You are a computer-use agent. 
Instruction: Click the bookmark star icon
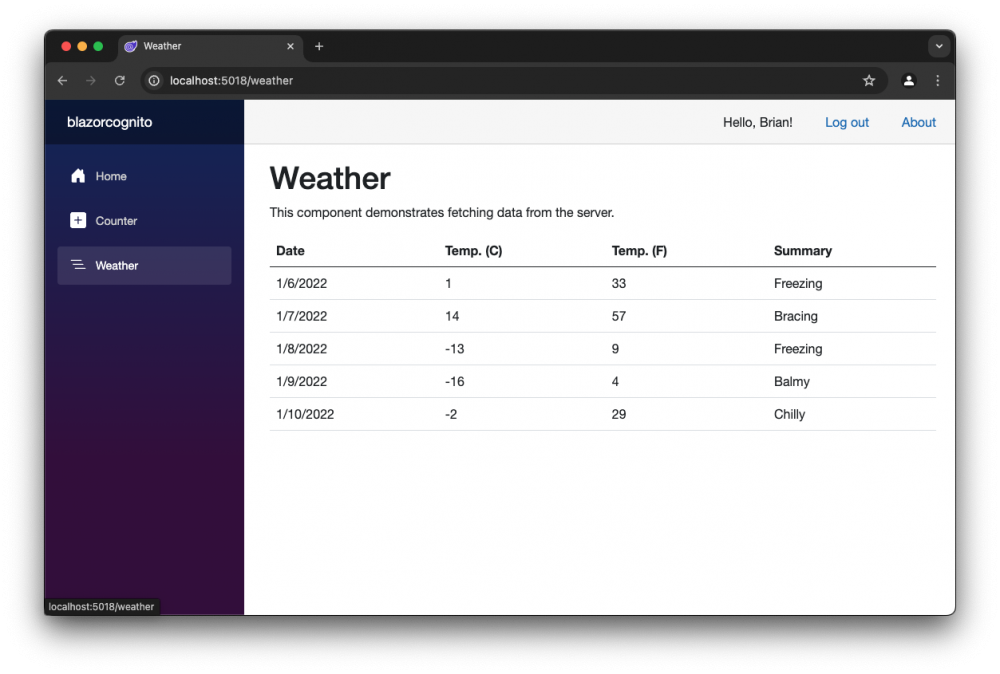pos(869,80)
